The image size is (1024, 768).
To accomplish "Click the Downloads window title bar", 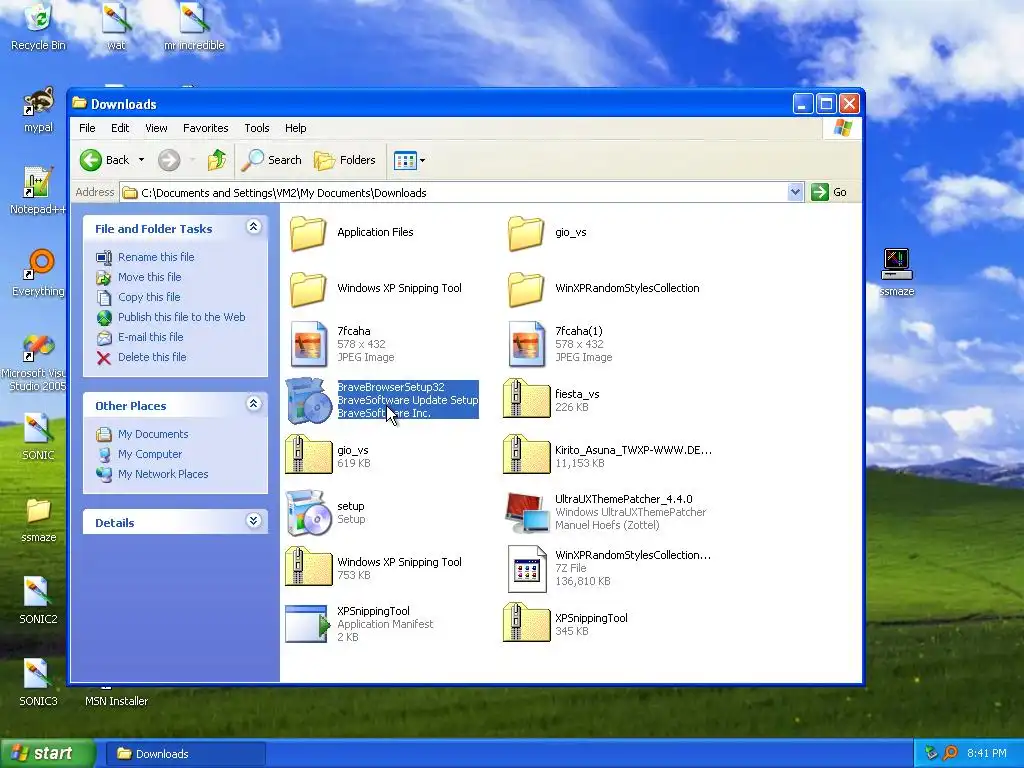I will (x=431, y=104).
